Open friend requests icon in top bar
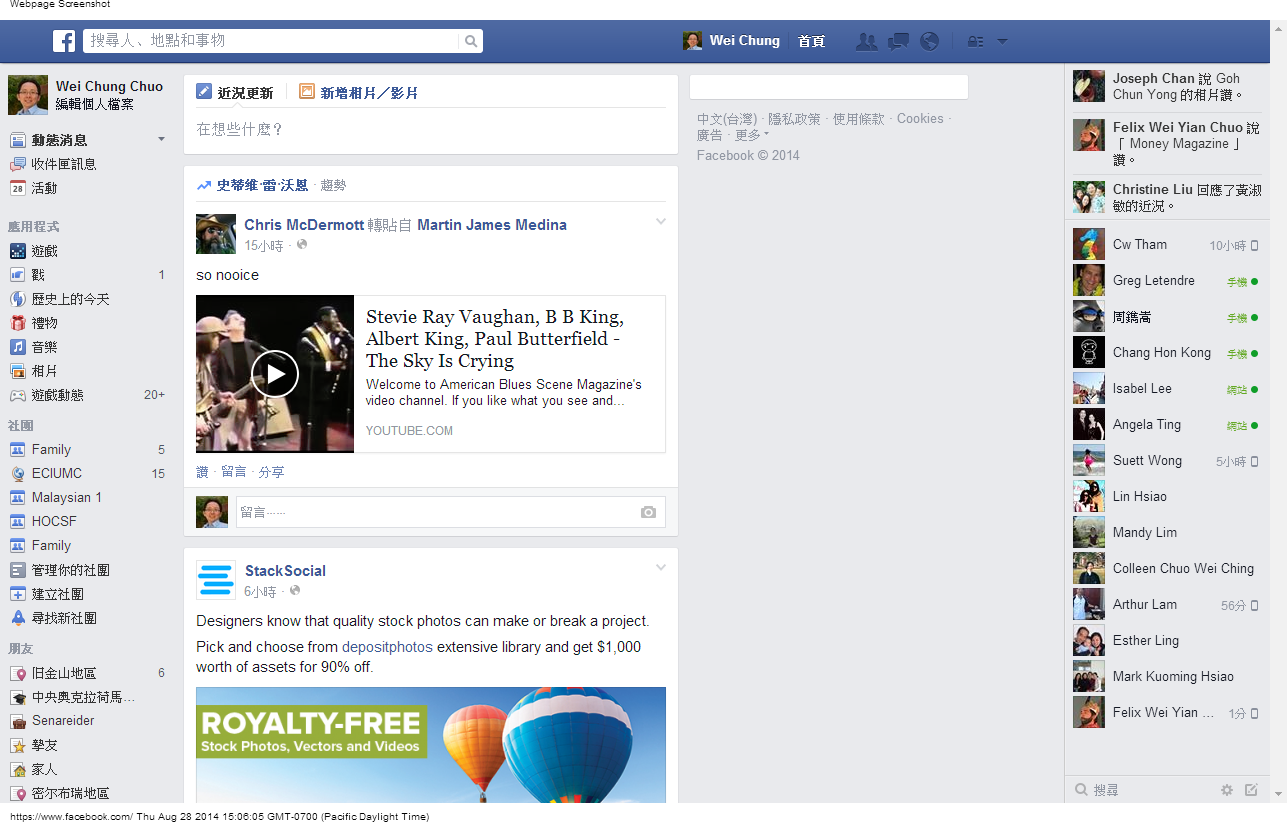The height and width of the screenshot is (823, 1287). tap(867, 41)
